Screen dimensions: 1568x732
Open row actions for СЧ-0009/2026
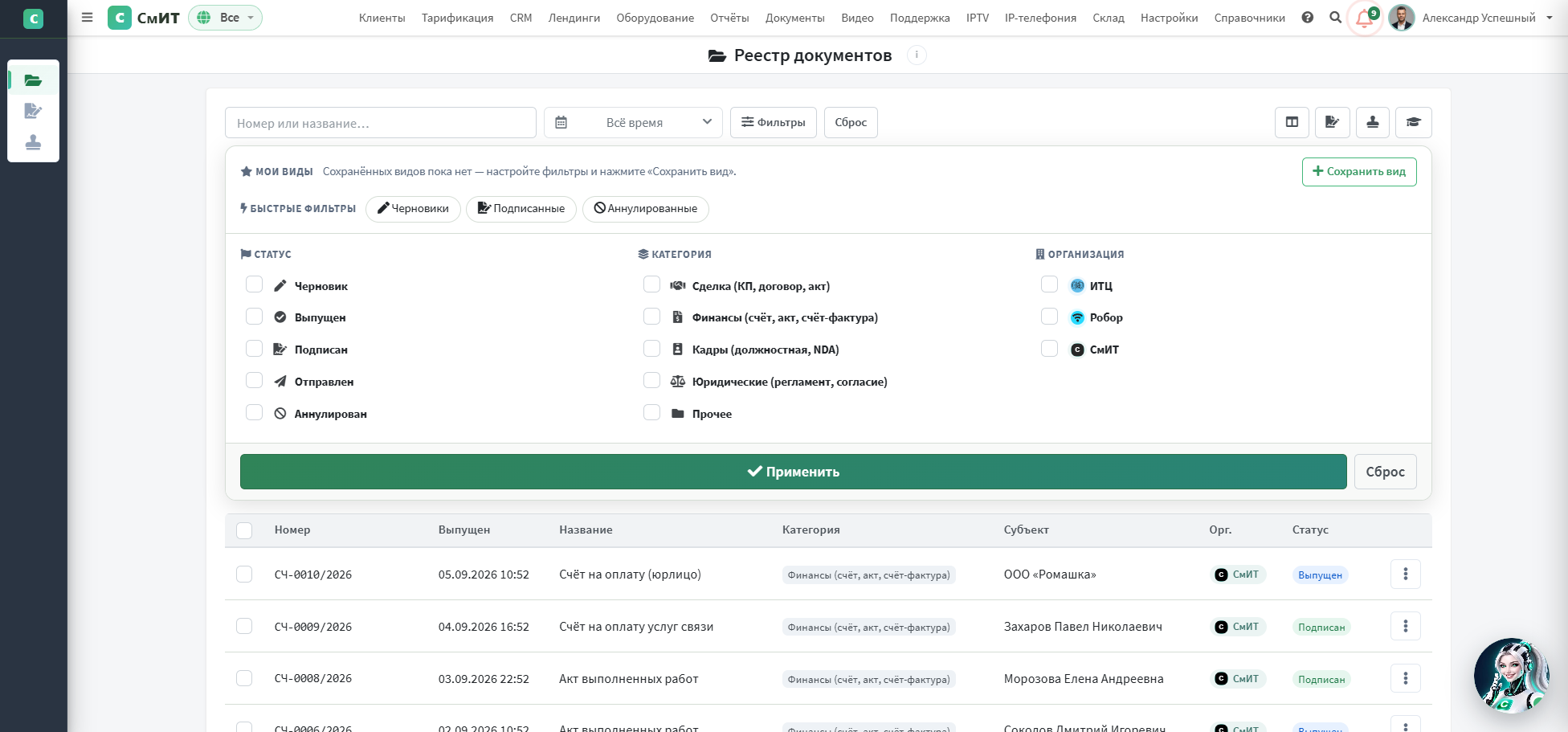(x=1405, y=626)
